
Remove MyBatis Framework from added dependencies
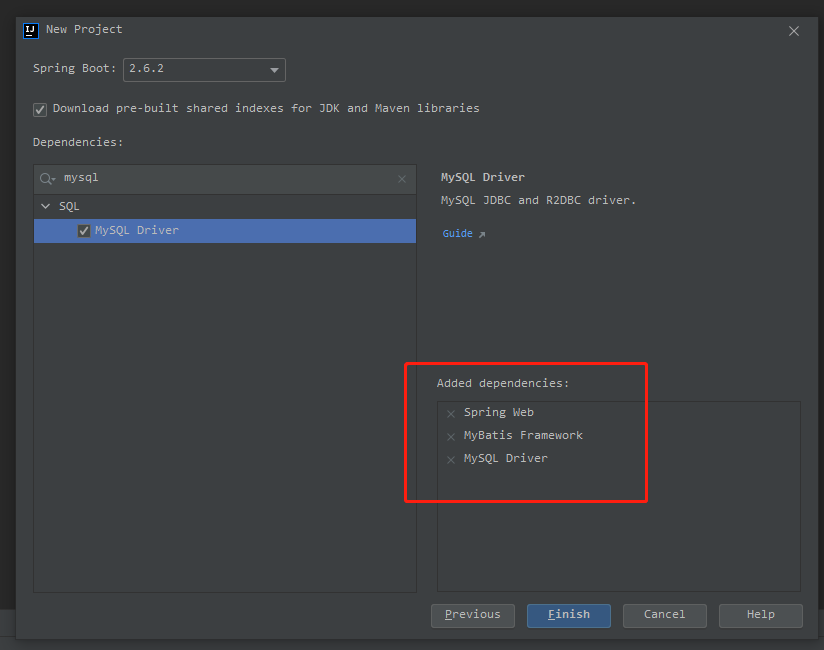click(450, 437)
